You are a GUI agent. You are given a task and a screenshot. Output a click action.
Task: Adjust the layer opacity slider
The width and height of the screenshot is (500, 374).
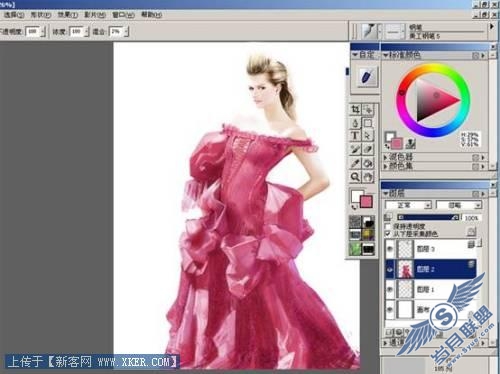(x=428, y=218)
